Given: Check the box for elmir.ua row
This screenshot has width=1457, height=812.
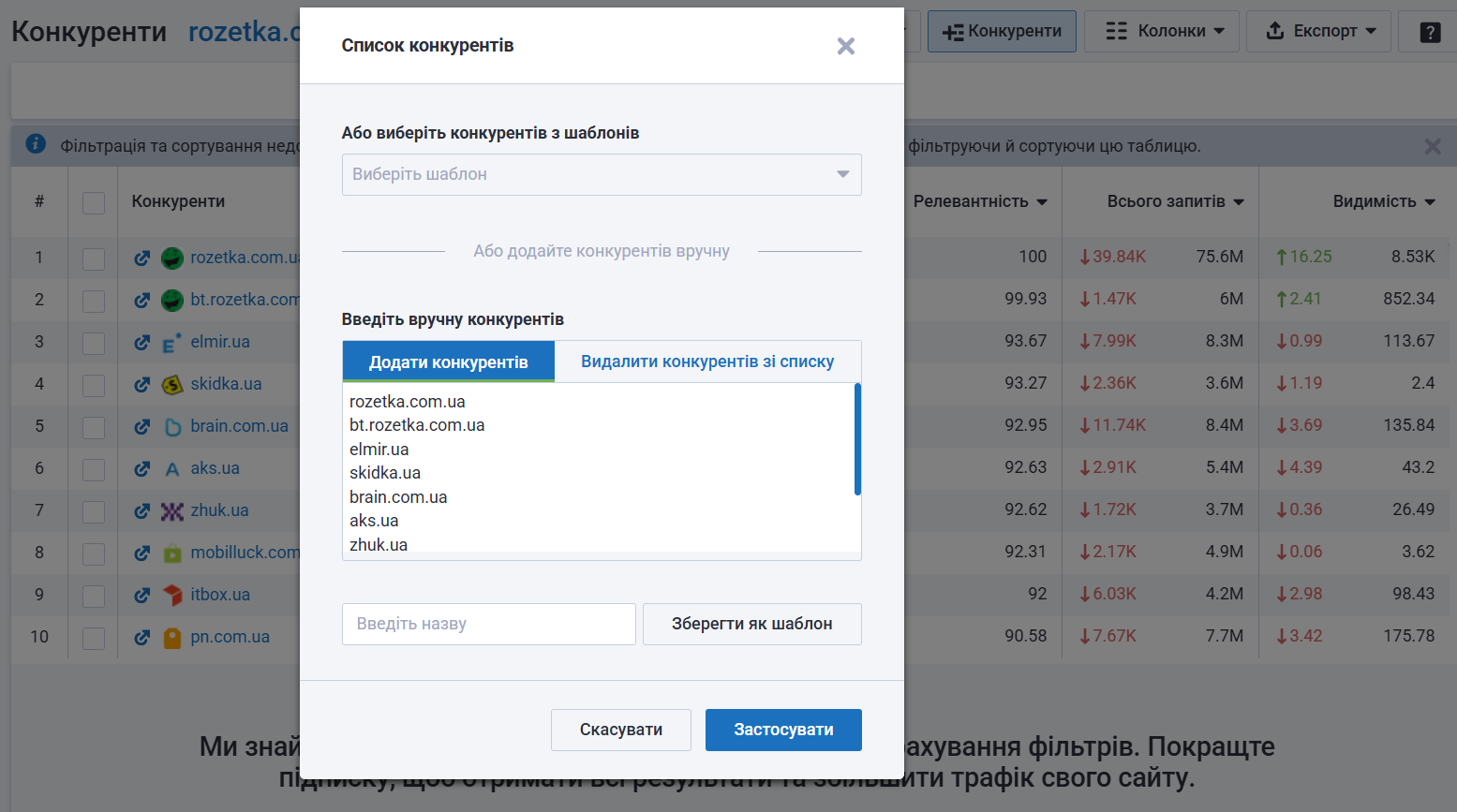Looking at the screenshot, I should click(x=94, y=343).
